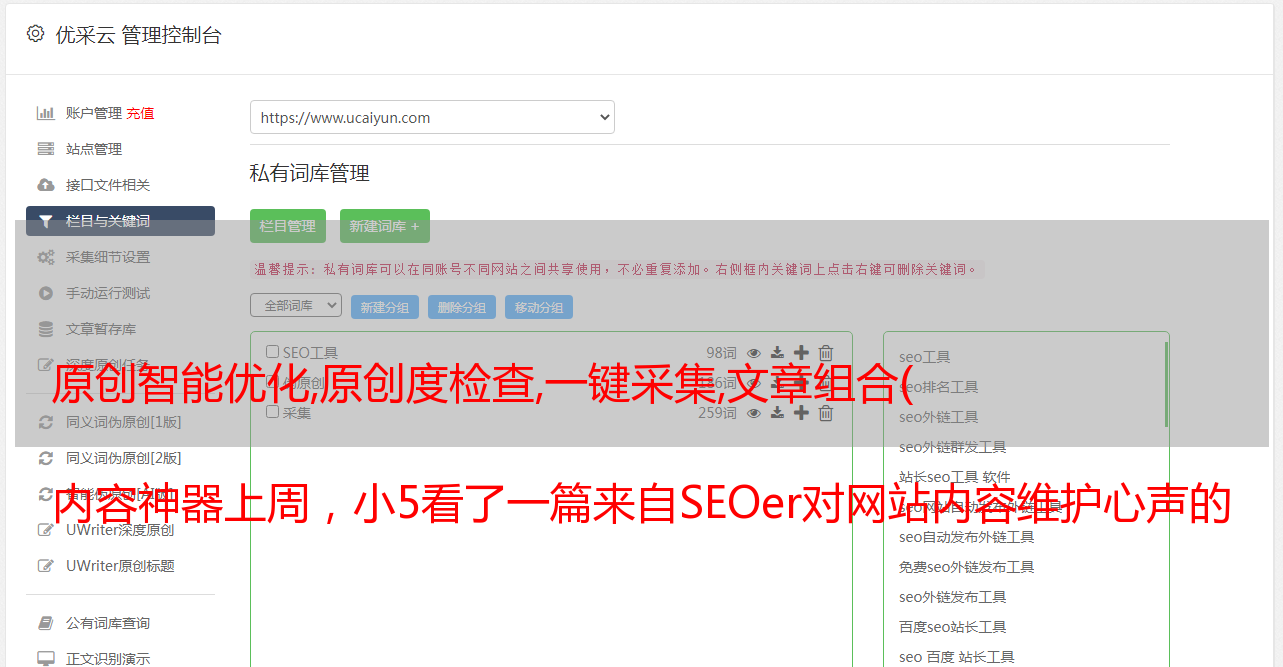1283x667 pixels.
Task: Delete the 采集 library with trash icon
Action: tap(826, 413)
